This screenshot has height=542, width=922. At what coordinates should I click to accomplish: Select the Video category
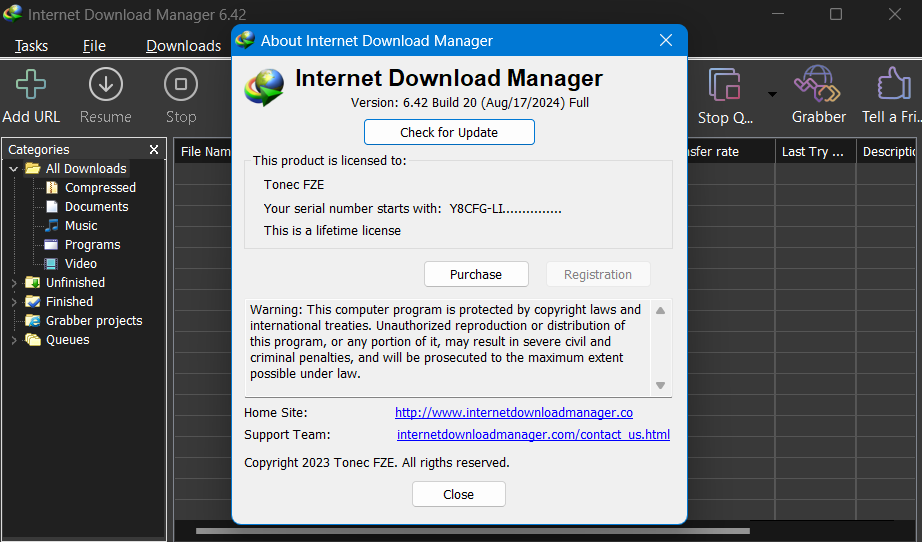coord(81,263)
